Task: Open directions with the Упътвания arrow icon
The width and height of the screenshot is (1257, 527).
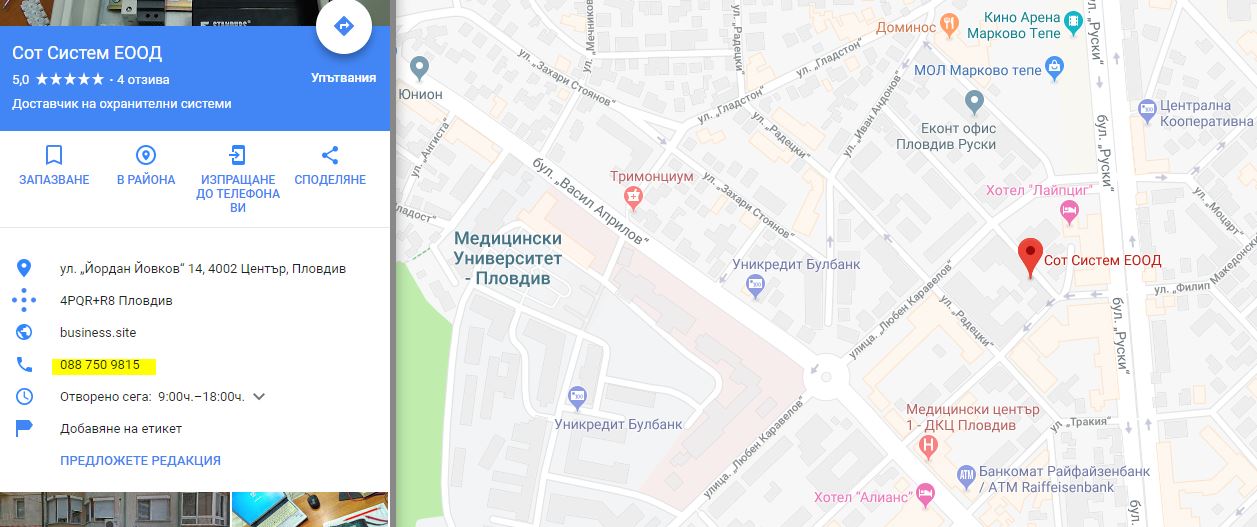Action: pos(344,27)
